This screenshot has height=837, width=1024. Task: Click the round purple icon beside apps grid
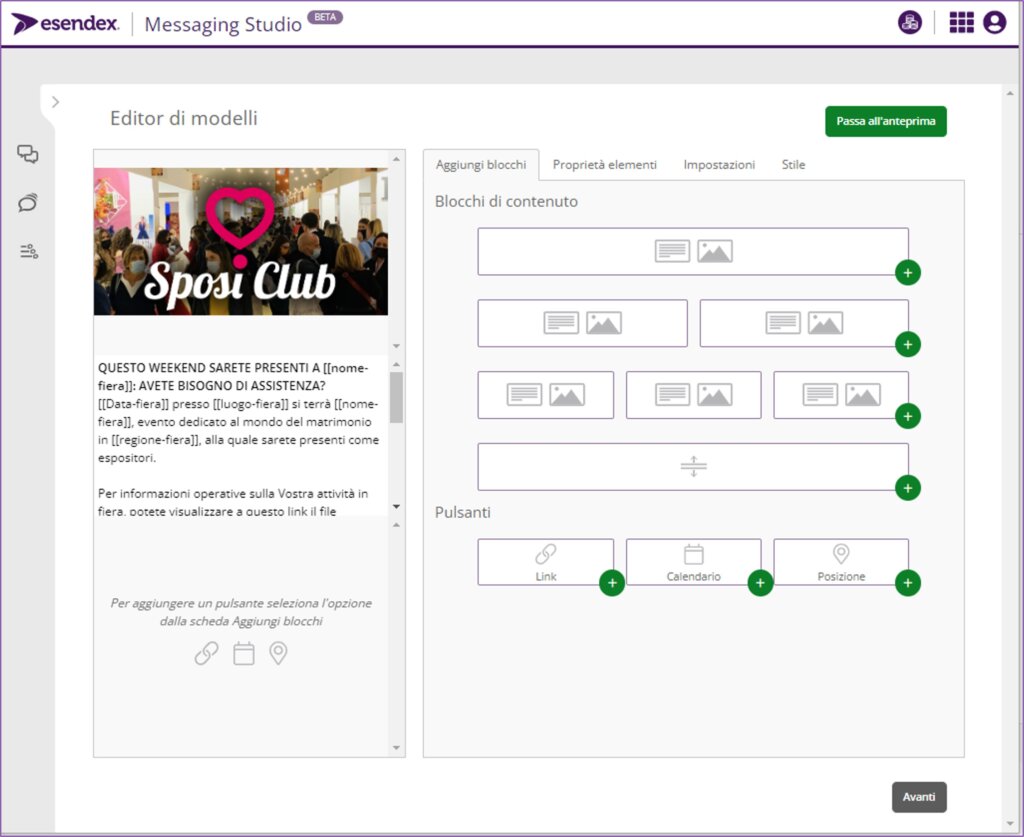click(909, 23)
